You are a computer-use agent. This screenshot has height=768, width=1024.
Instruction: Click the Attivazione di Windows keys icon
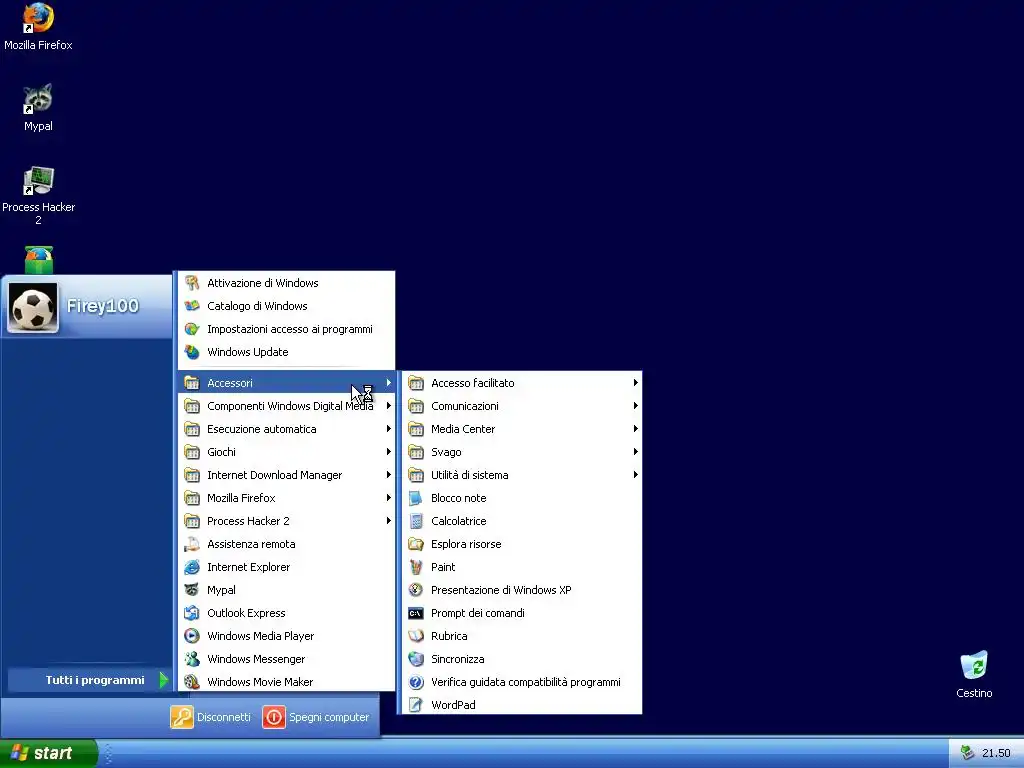191,283
